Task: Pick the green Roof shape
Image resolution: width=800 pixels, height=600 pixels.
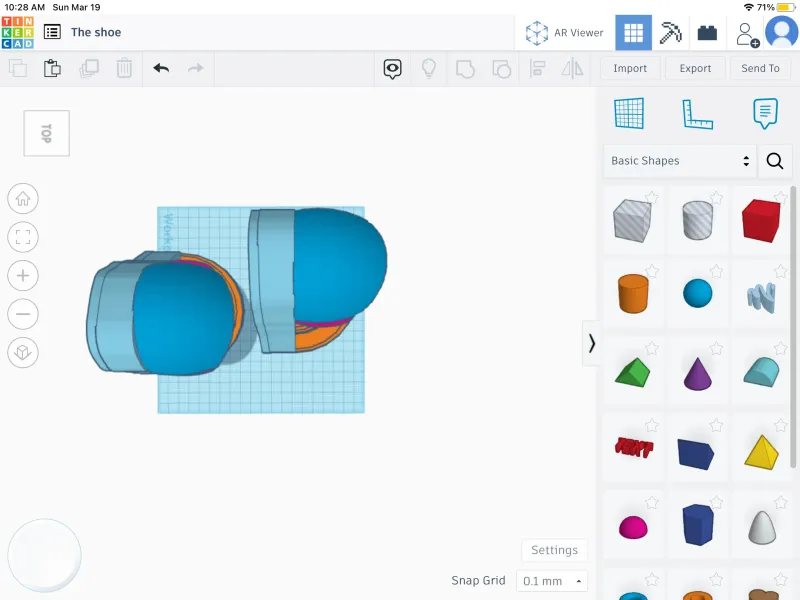Action: pos(633,372)
